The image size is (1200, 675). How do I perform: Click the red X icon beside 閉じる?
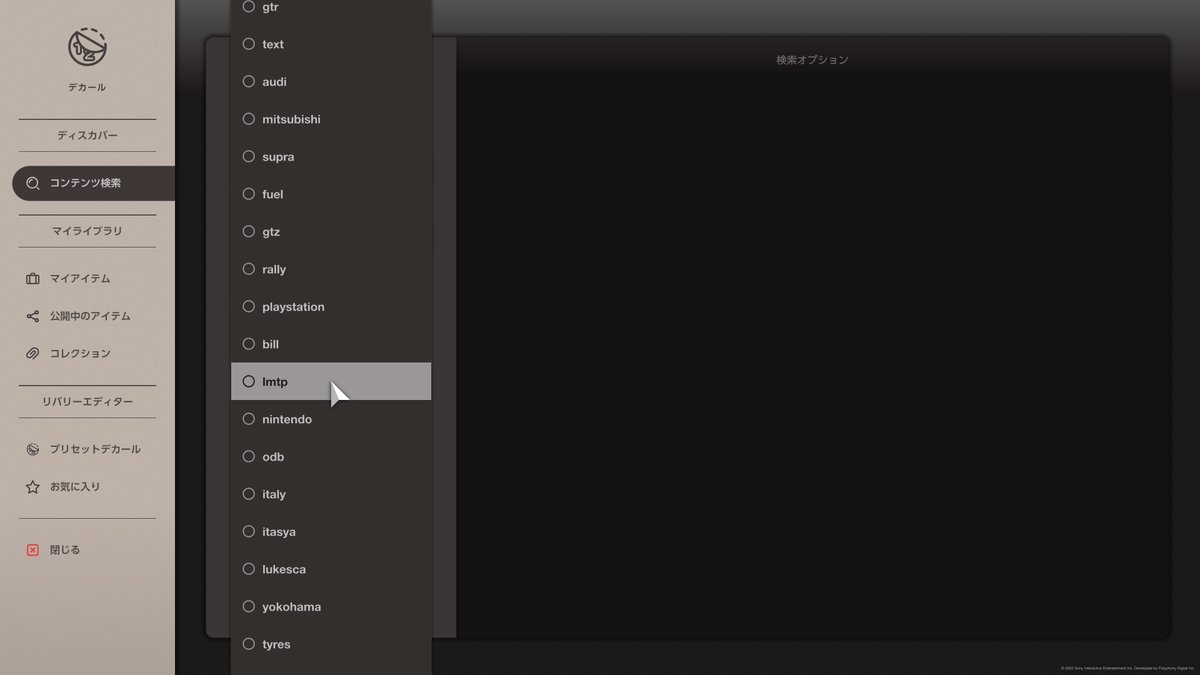coord(33,550)
